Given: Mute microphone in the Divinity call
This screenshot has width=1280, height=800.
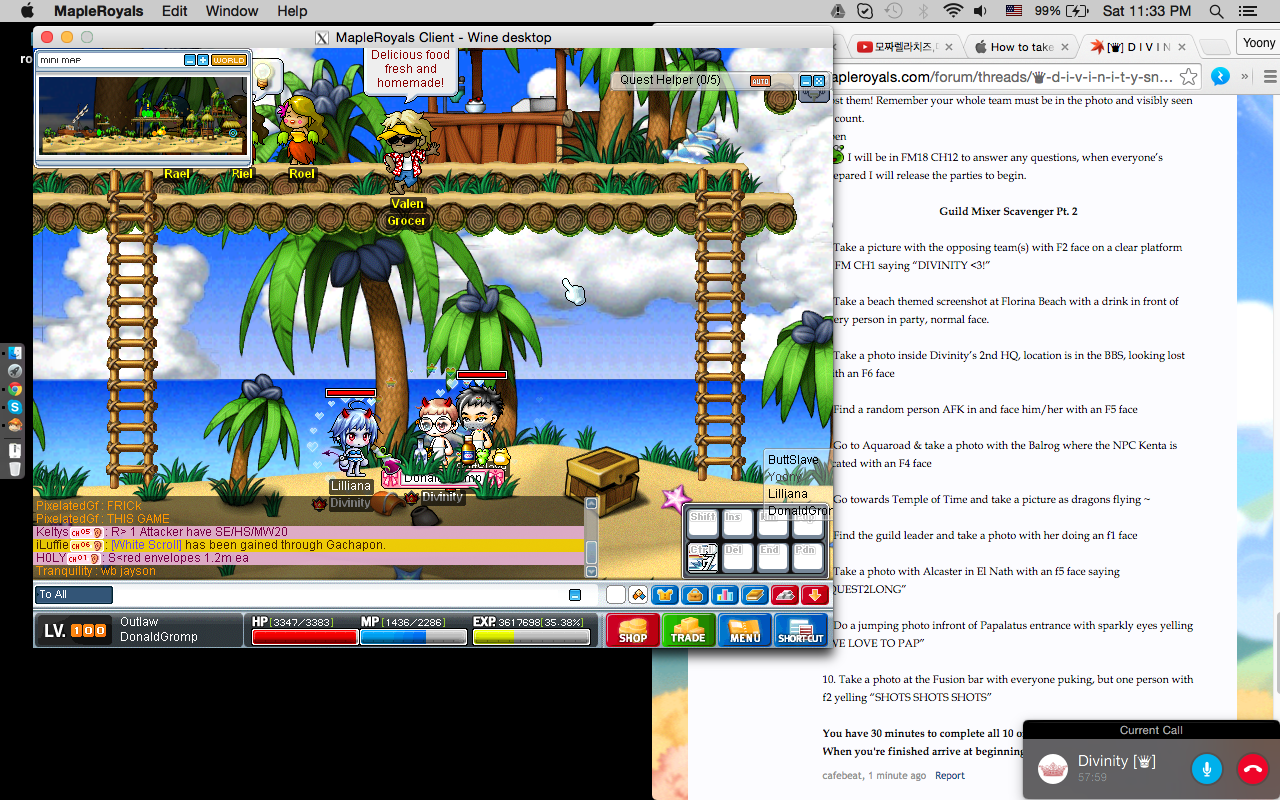Looking at the screenshot, I should point(1207,769).
